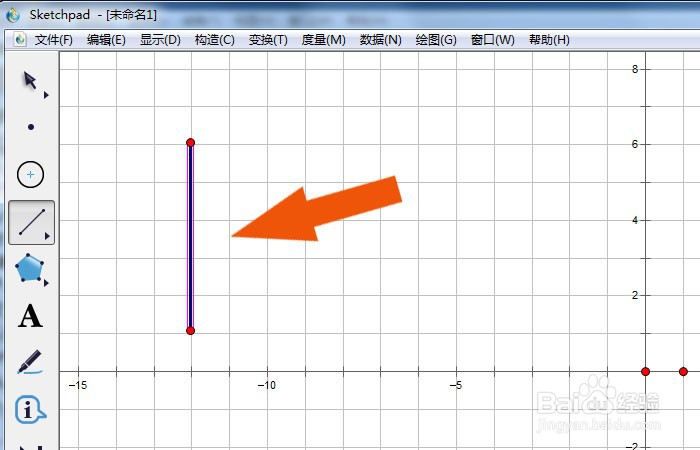This screenshot has height=450, width=700.
Task: Click the x-axis label −15
Action: tap(78, 385)
